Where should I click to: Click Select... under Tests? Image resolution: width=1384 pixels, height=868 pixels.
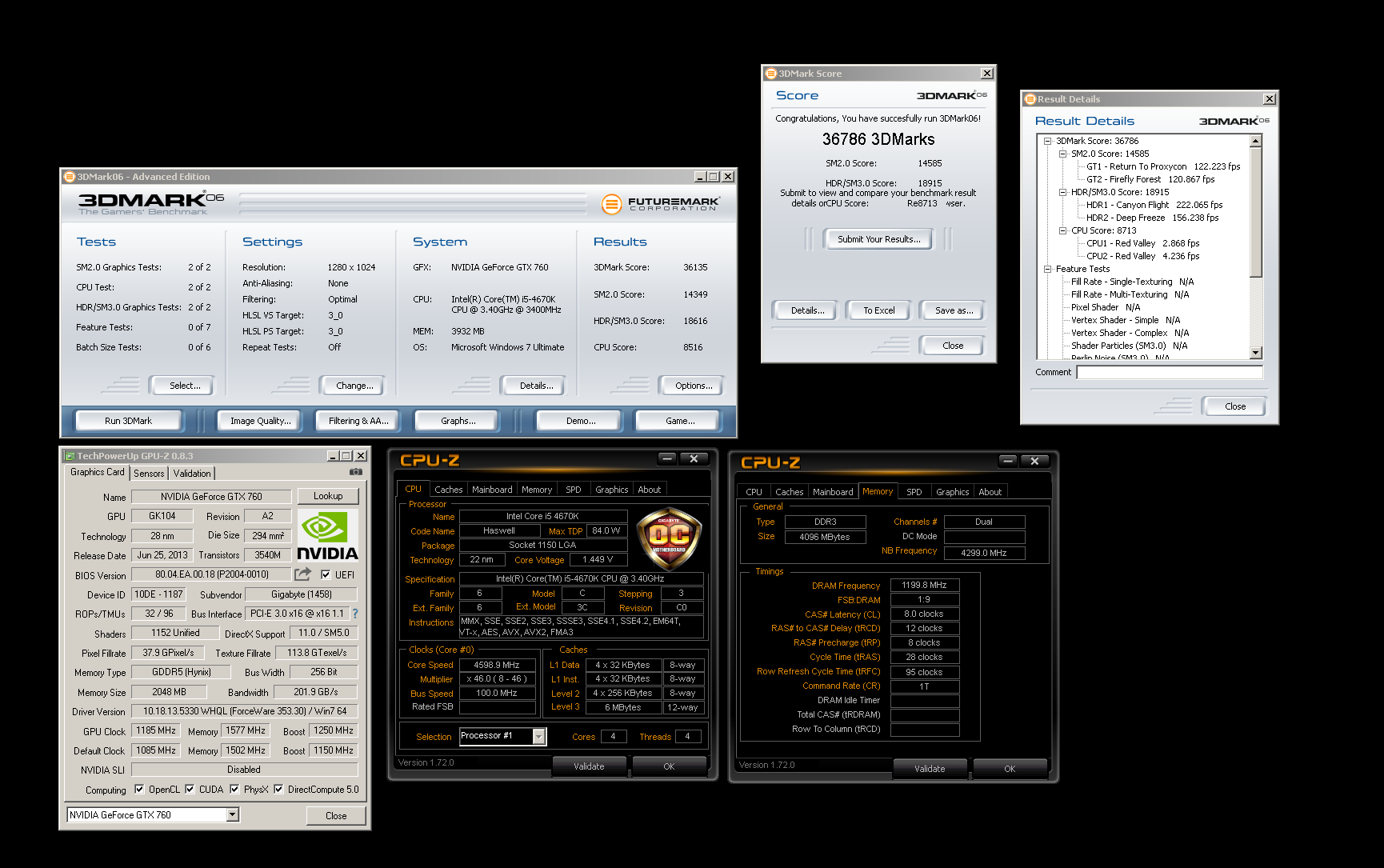pyautogui.click(x=184, y=386)
